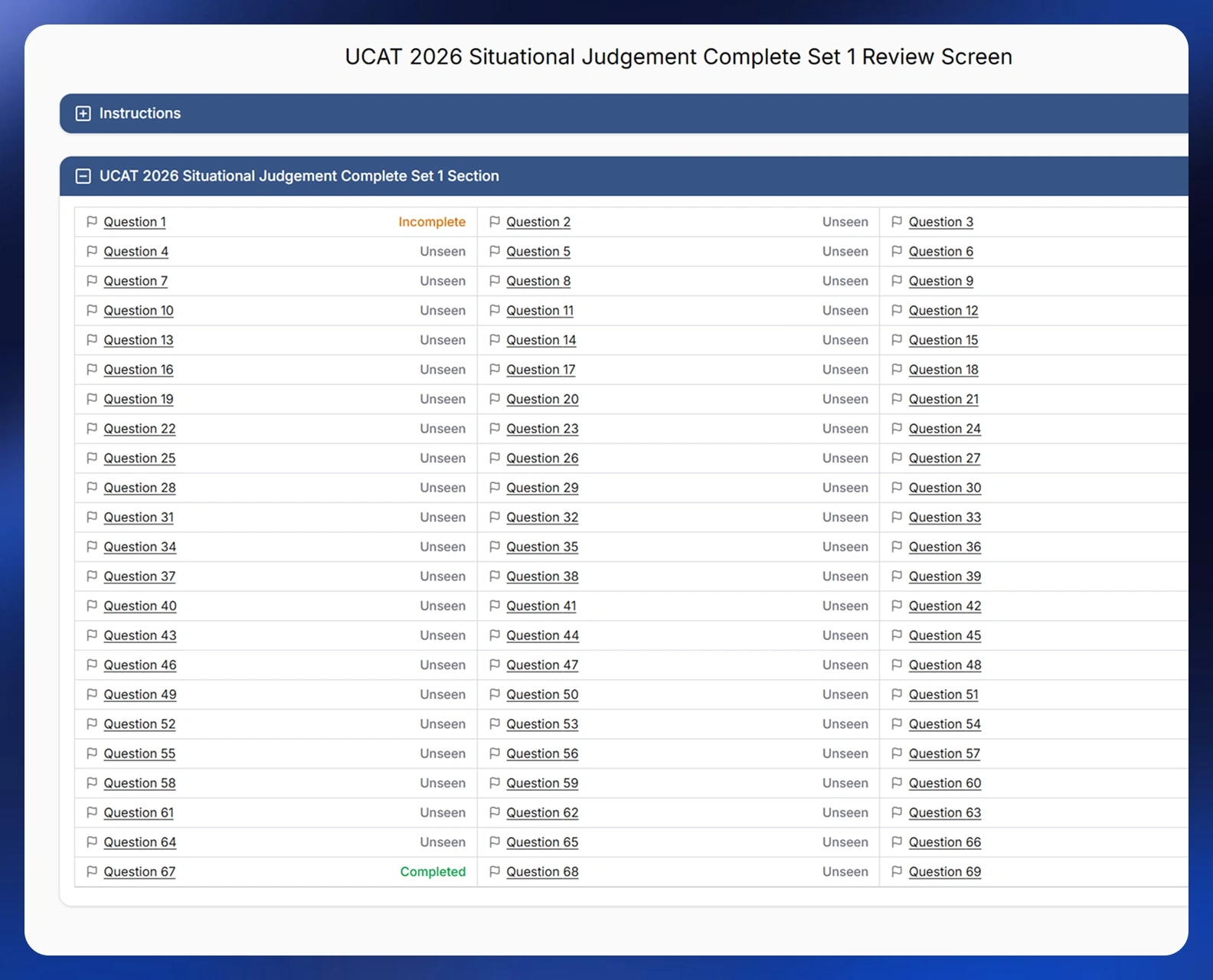Open the Question 40 link
Screen dimensions: 1213x980
click(x=140, y=606)
